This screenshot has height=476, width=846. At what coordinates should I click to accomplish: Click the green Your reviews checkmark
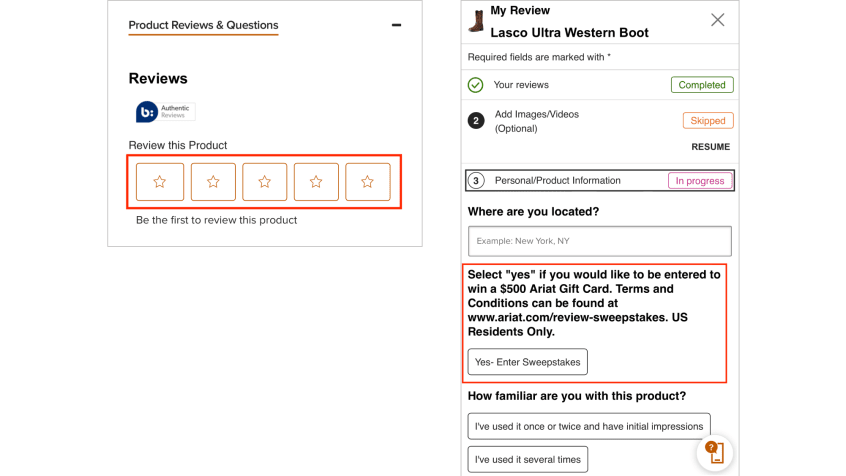pos(475,85)
